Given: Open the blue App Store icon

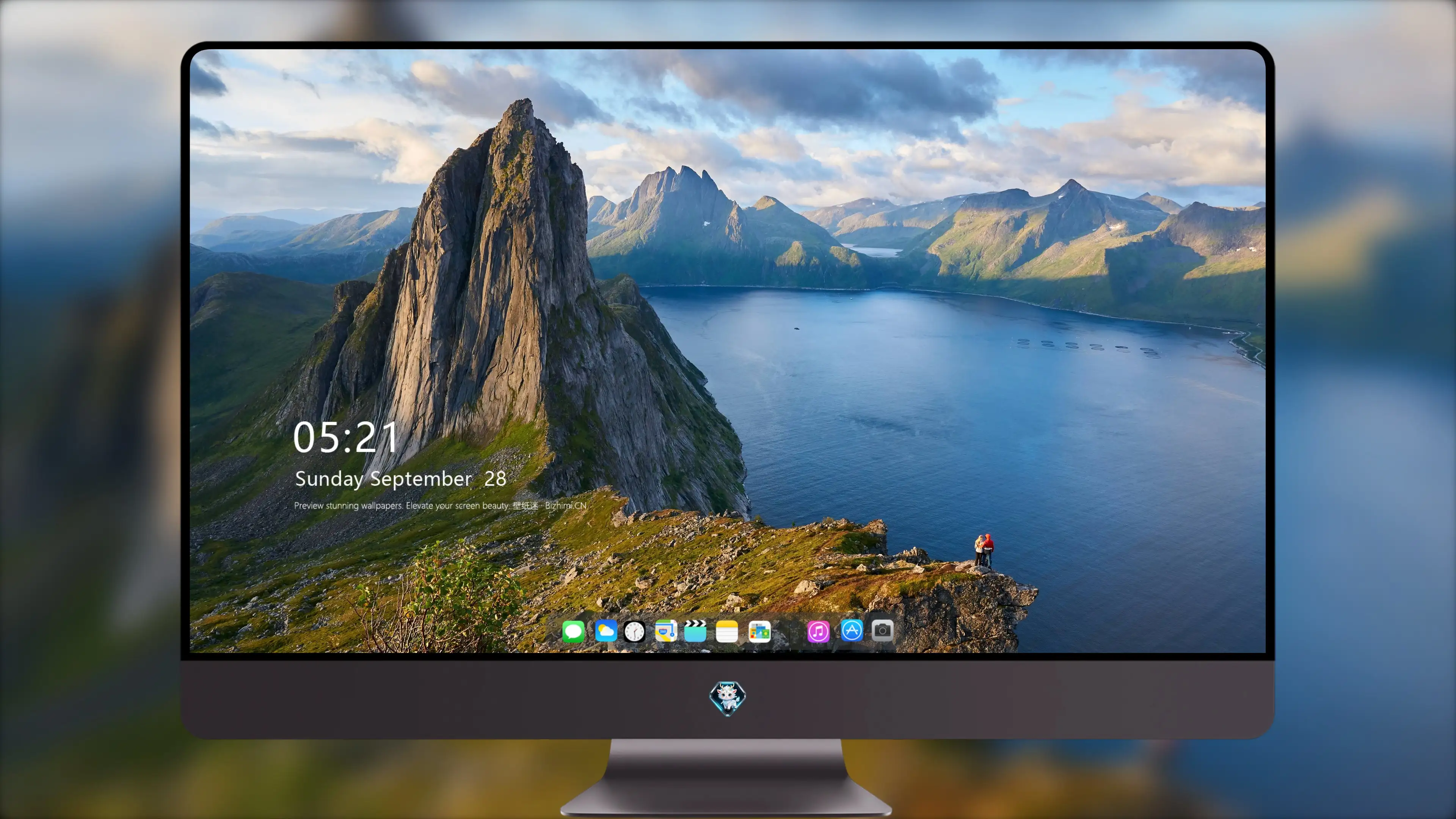Looking at the screenshot, I should coord(852,630).
